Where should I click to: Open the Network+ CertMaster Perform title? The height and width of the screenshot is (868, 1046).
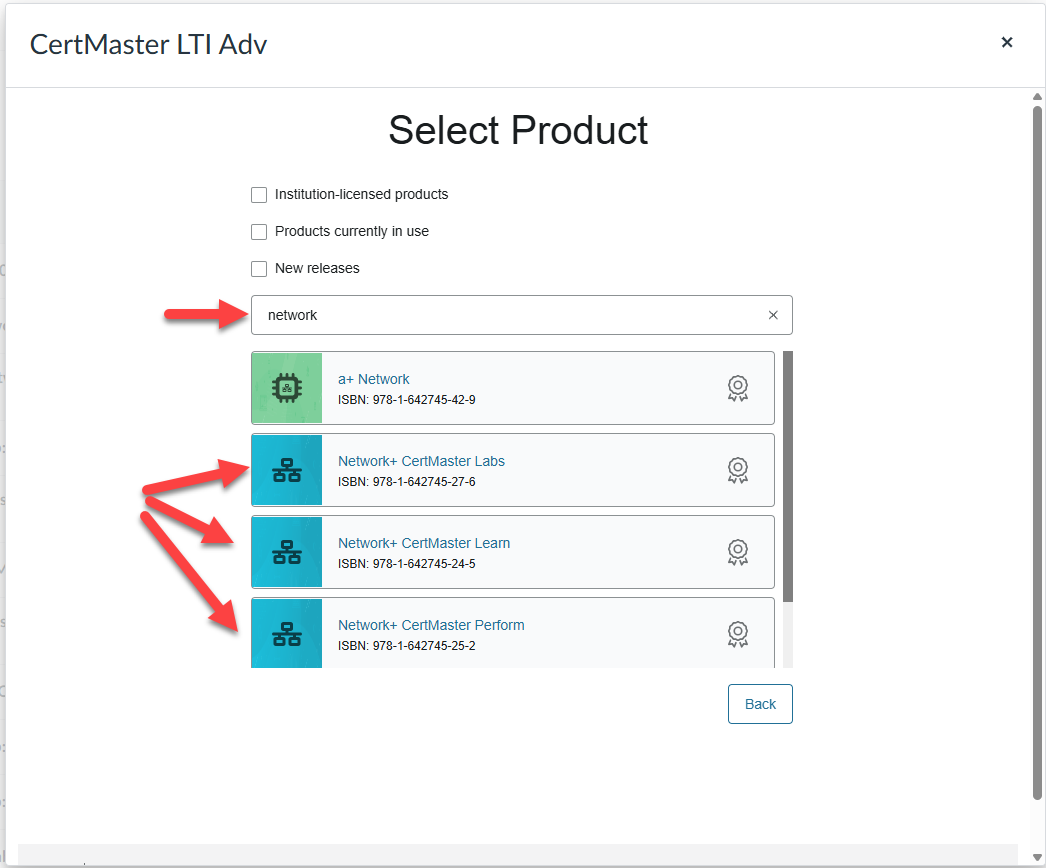(x=431, y=625)
